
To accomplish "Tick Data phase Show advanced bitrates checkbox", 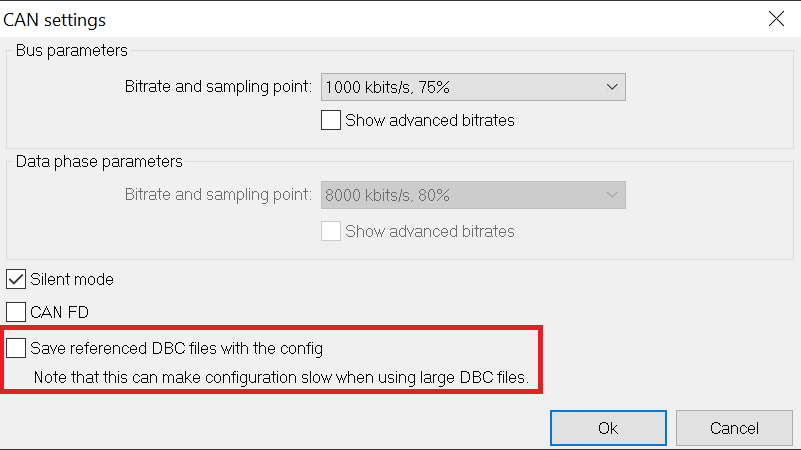I will pyautogui.click(x=331, y=231).
